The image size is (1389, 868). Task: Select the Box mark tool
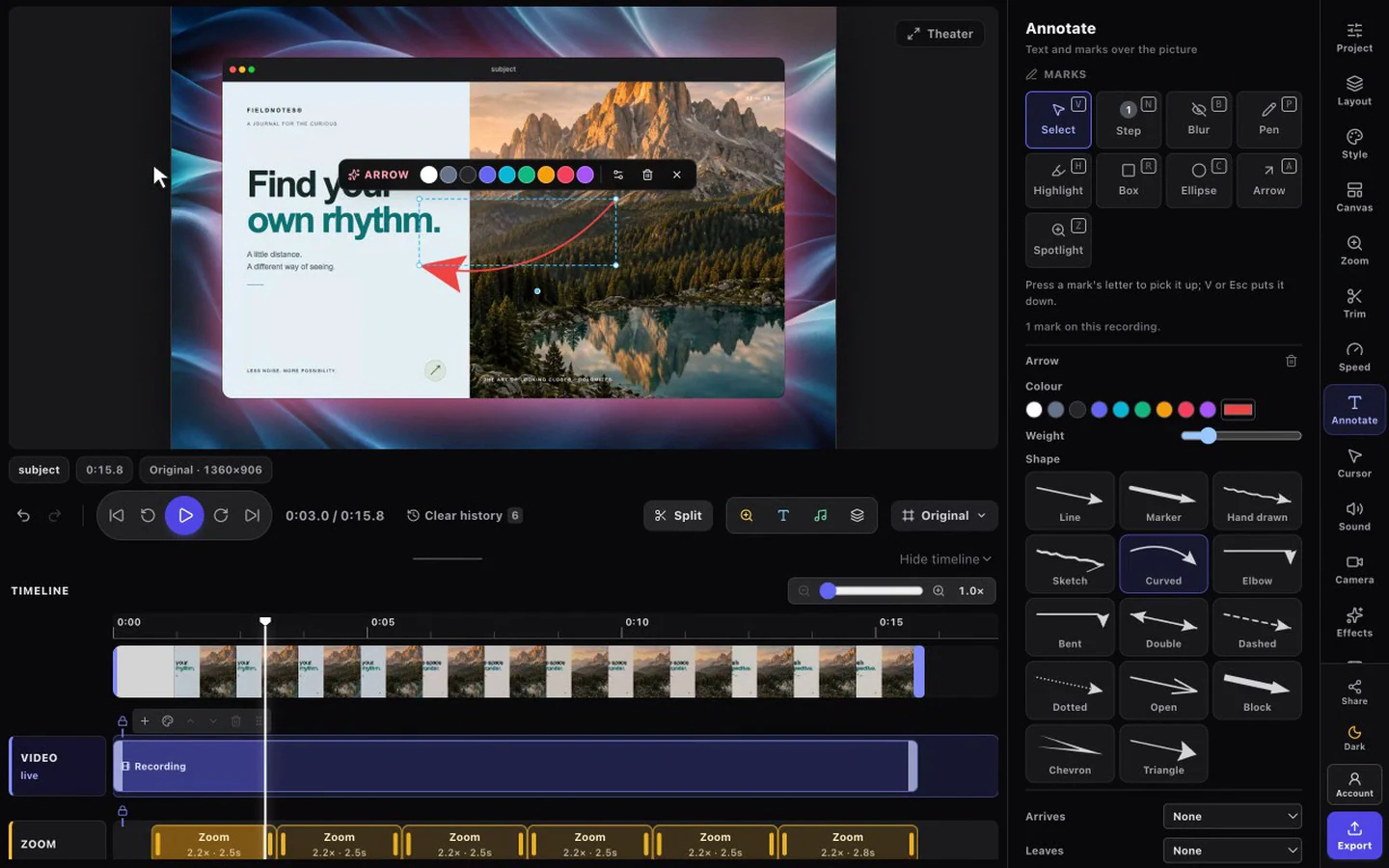[x=1129, y=180]
